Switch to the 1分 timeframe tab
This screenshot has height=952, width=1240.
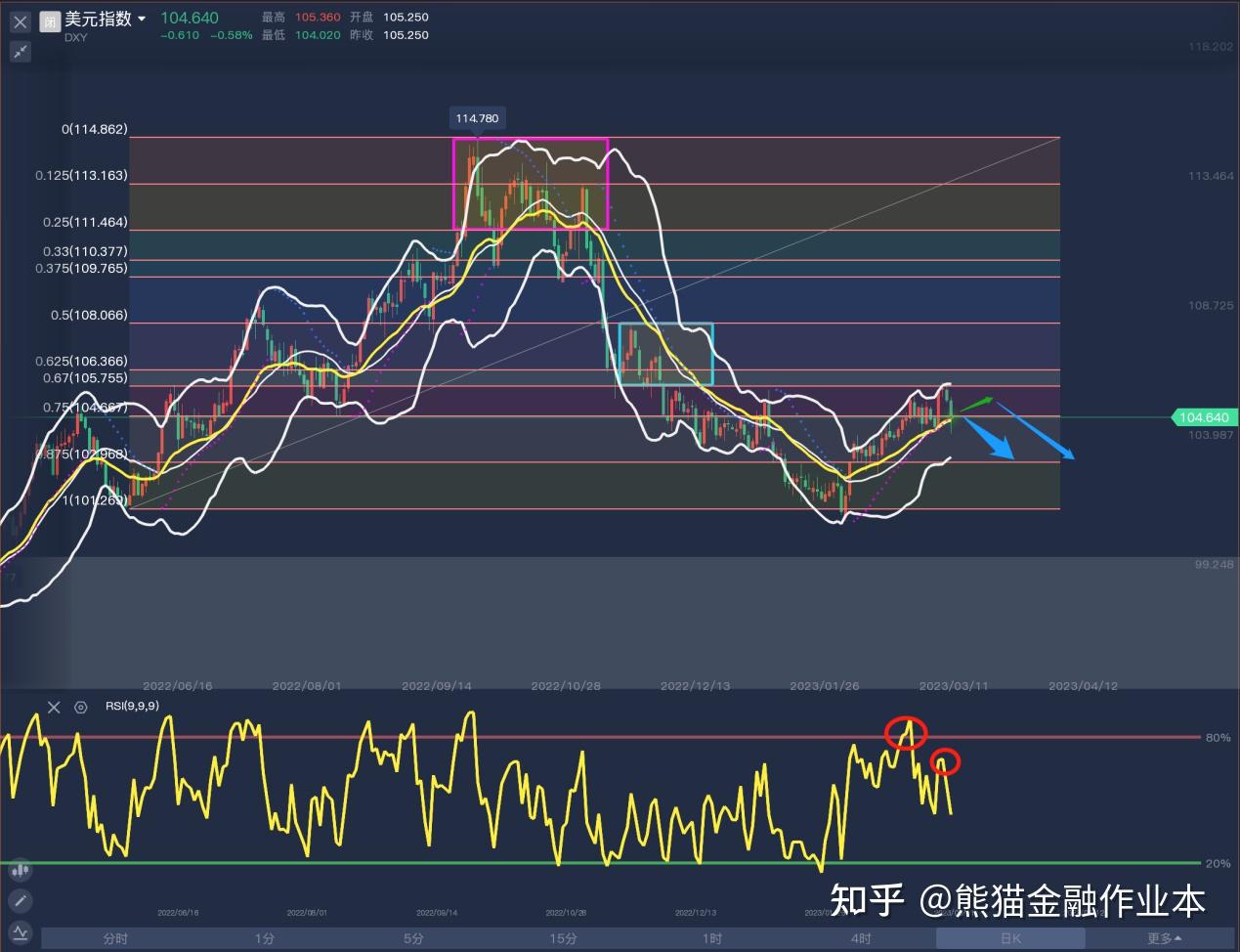264,937
